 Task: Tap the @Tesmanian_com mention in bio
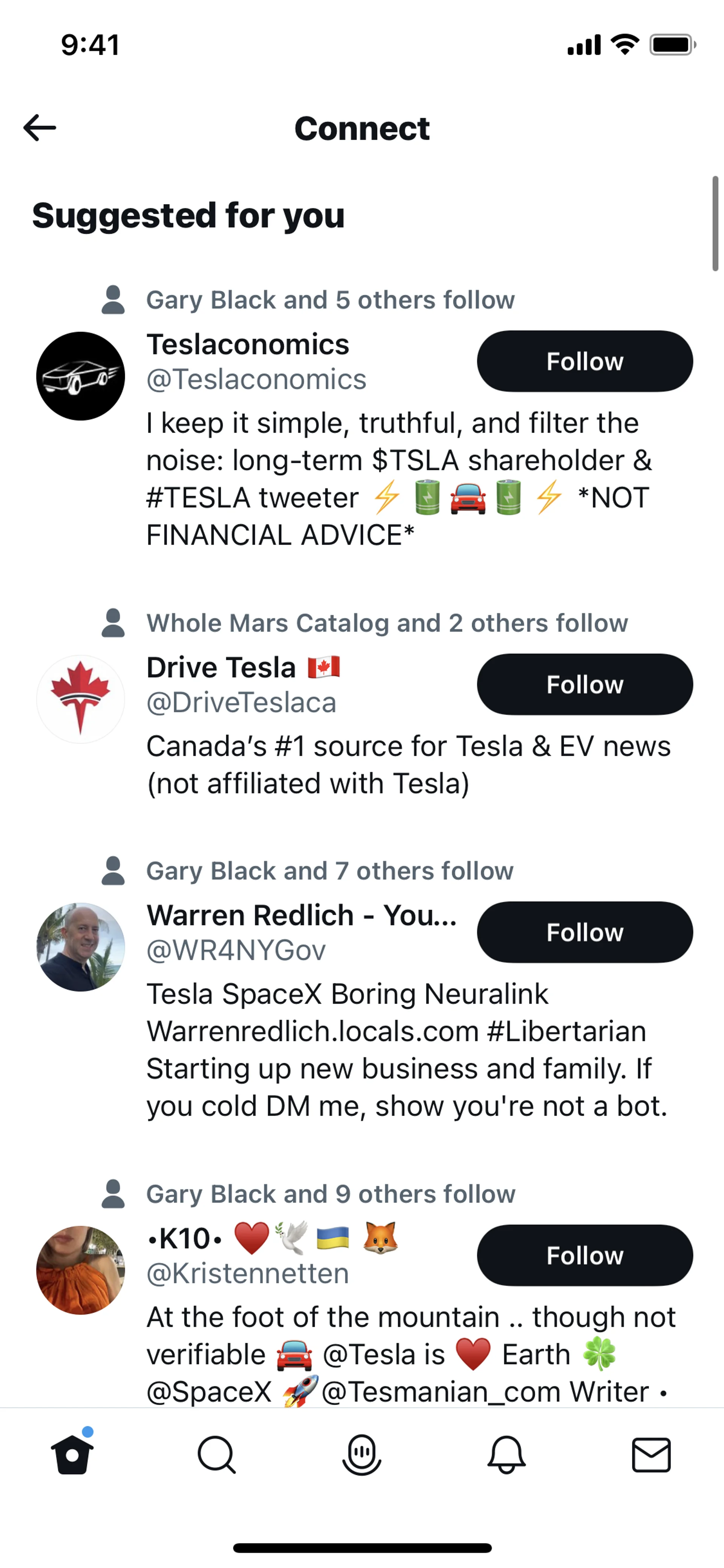485,1392
